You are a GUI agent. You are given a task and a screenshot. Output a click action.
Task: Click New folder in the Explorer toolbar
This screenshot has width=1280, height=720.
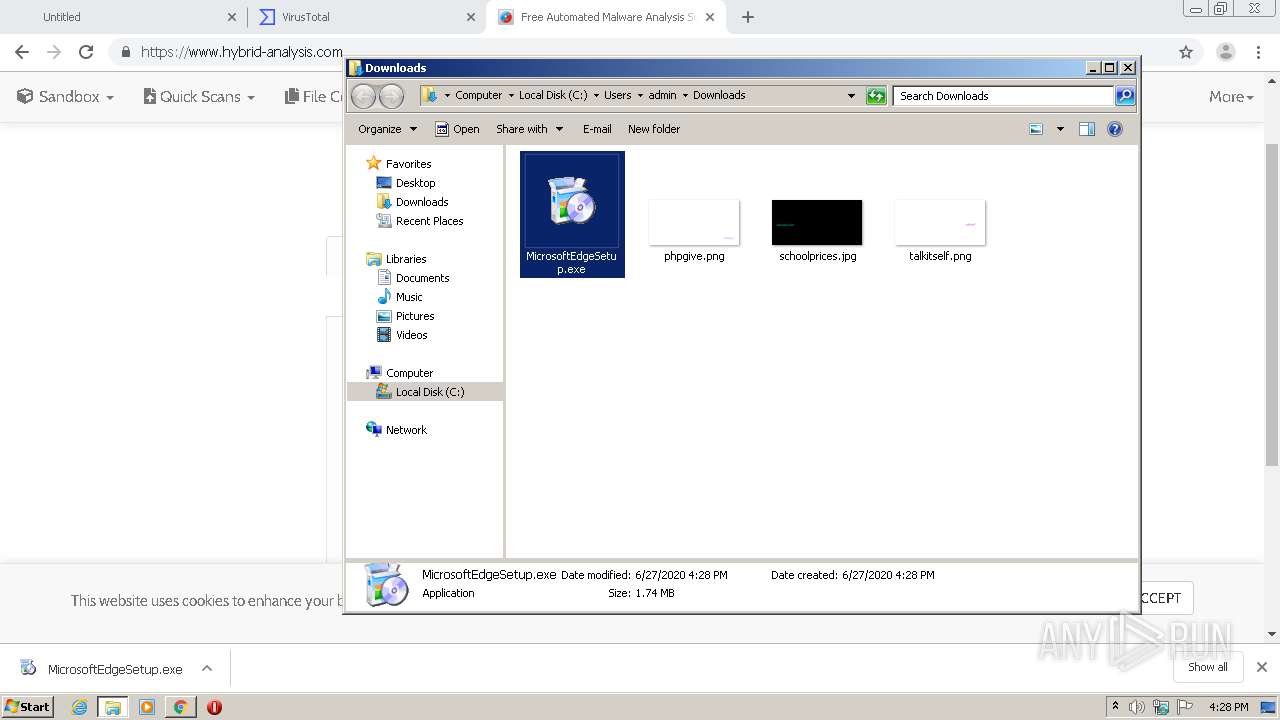654,129
